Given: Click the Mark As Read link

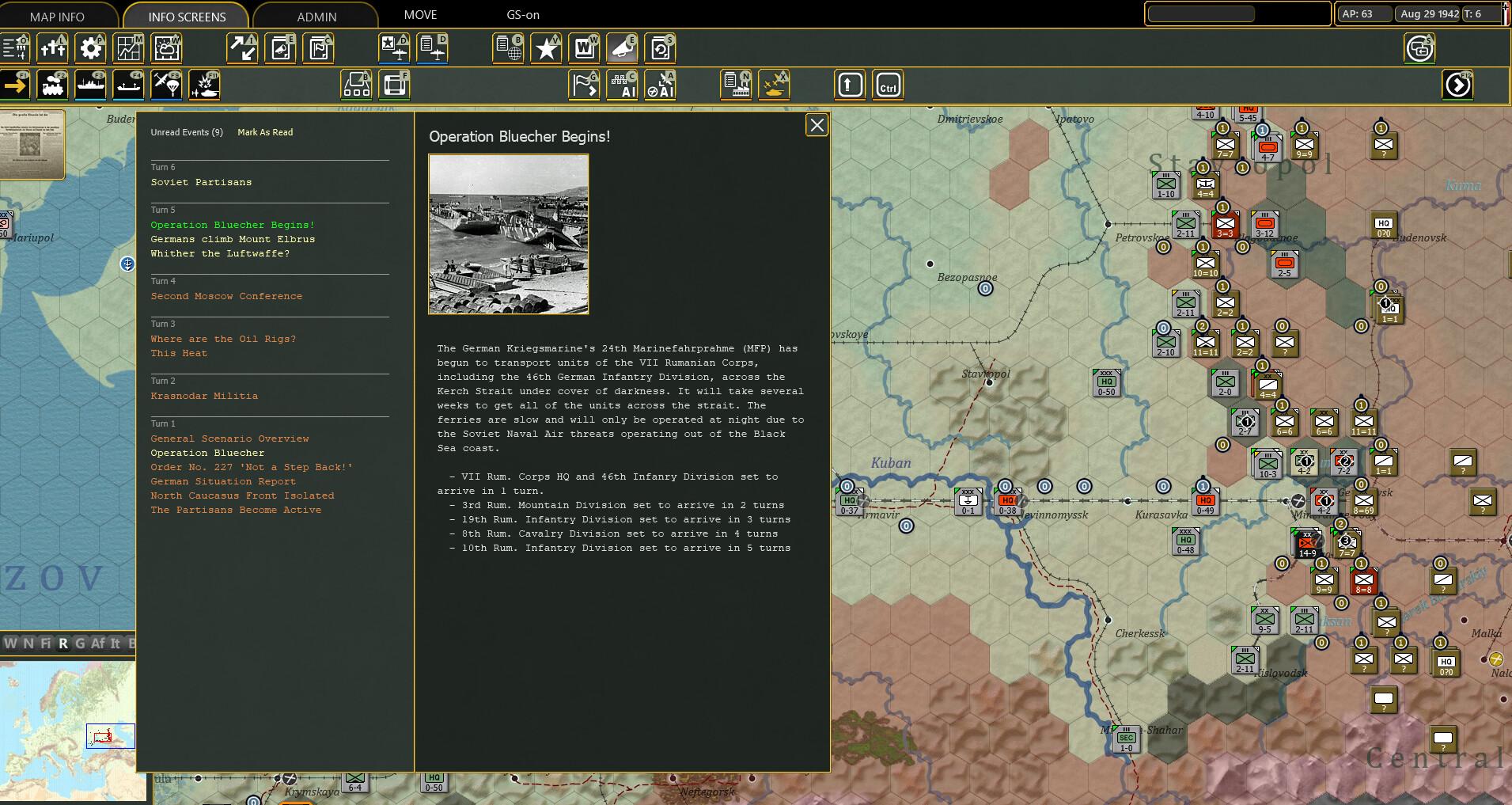Looking at the screenshot, I should (x=265, y=132).
